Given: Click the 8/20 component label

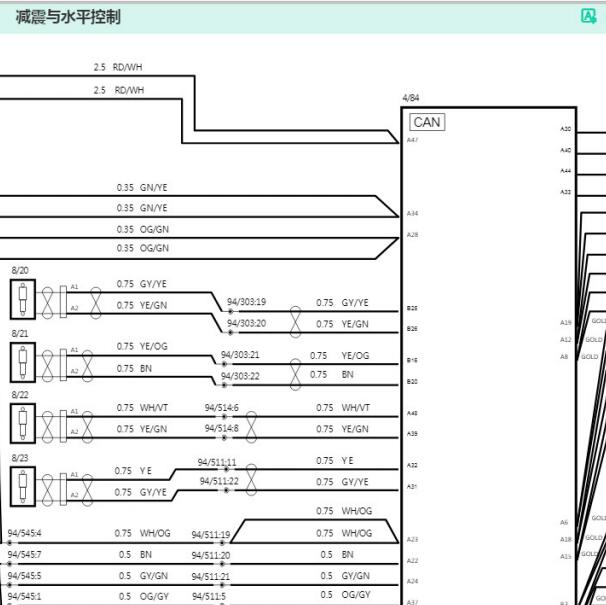Looking at the screenshot, I should click(20, 270).
